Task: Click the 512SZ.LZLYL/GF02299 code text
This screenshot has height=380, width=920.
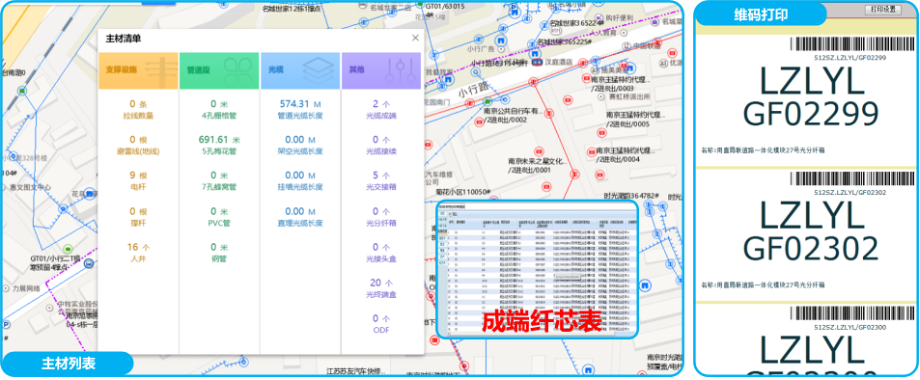Action: coord(850,58)
